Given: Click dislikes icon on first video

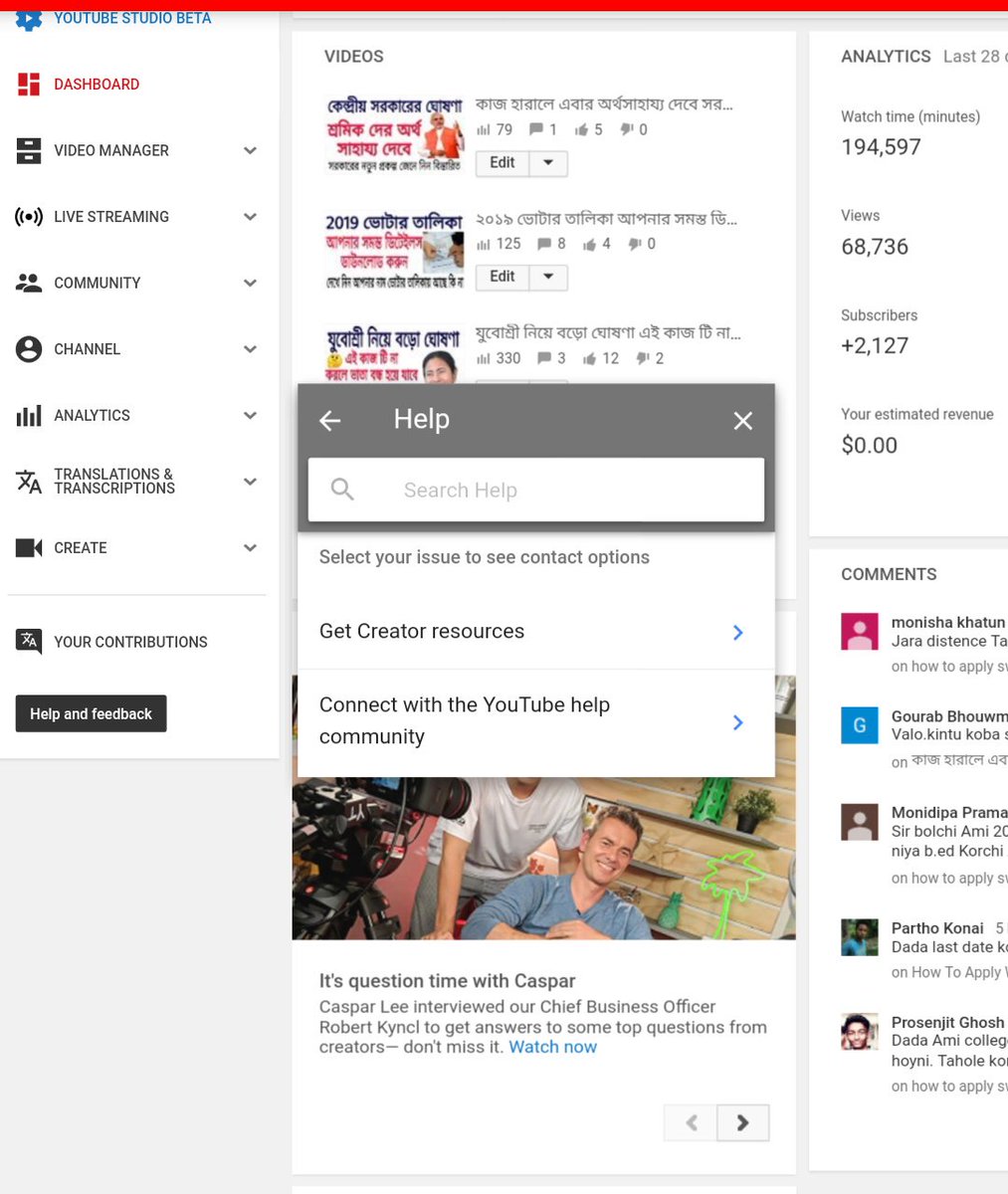Looking at the screenshot, I should pos(628,129).
